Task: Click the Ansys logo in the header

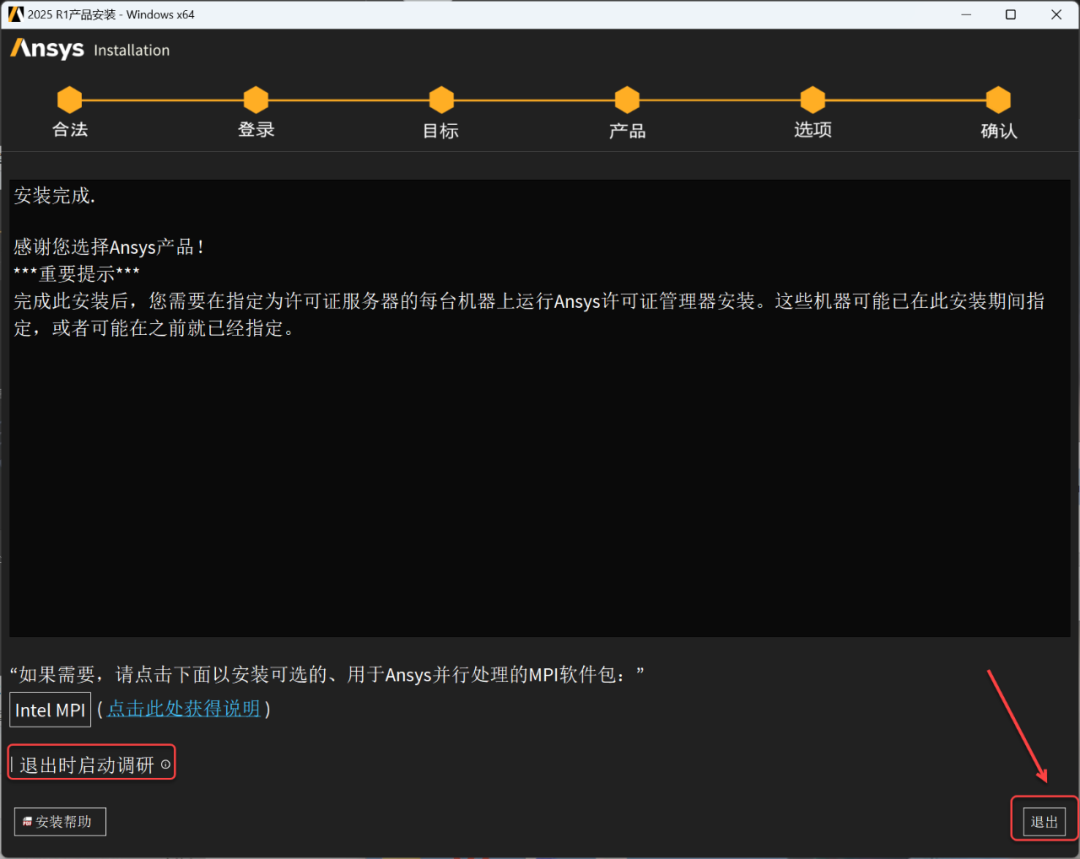Action: point(47,49)
